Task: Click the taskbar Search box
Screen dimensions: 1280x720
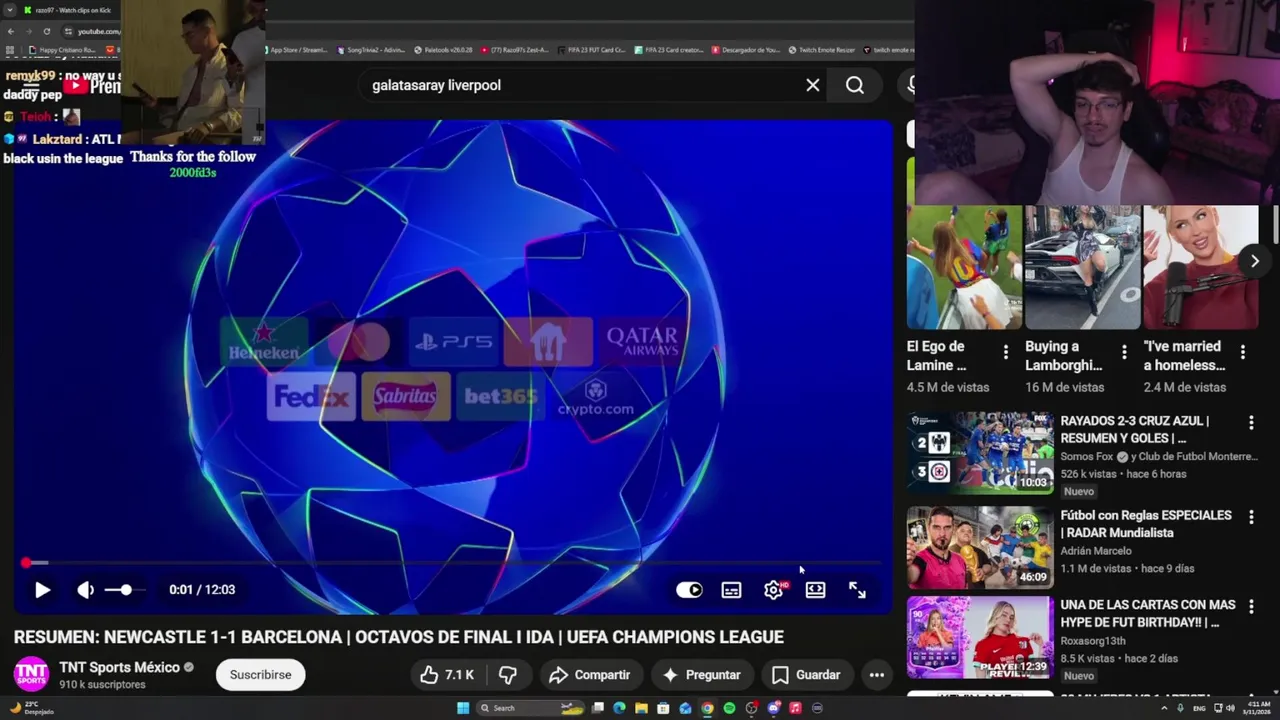Action: 530,708
